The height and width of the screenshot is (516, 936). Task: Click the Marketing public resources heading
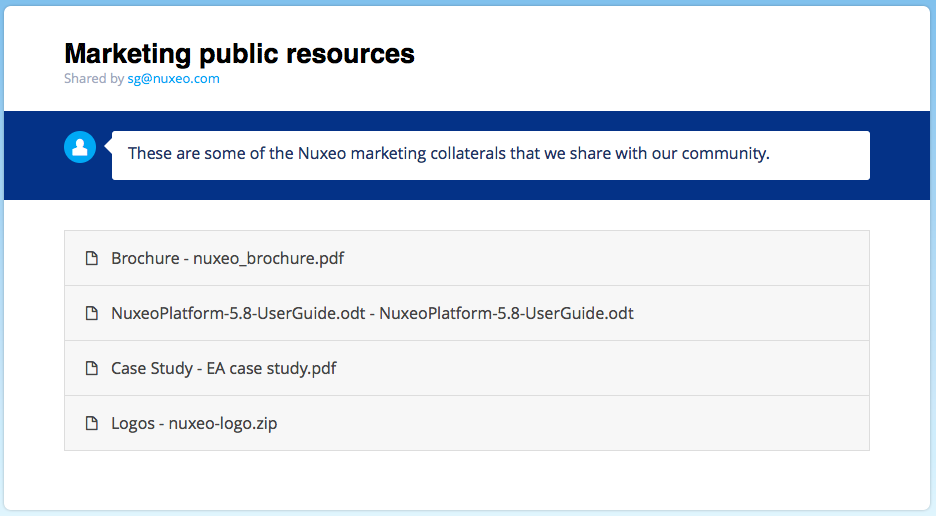[x=239, y=54]
